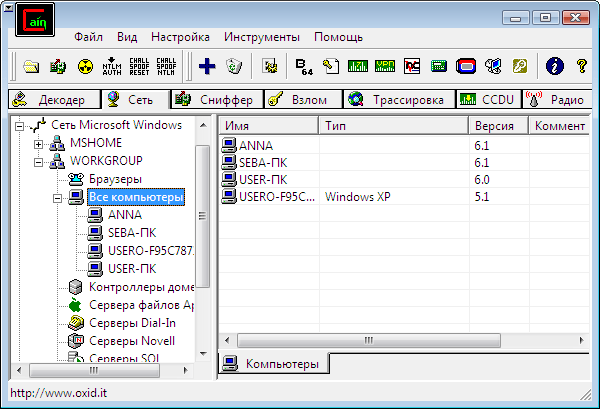Click the green circuit board decoder icon
The image size is (600, 409).
[x=358, y=66]
